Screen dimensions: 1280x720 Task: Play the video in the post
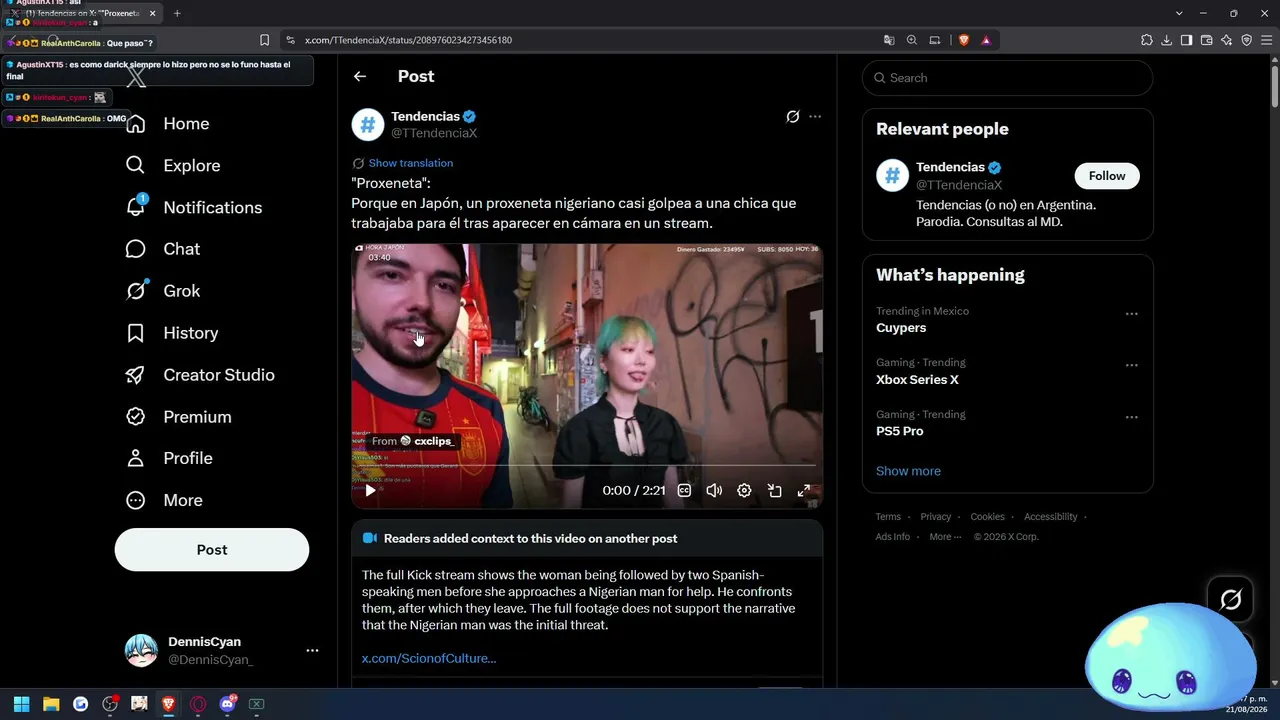pyautogui.click(x=370, y=491)
